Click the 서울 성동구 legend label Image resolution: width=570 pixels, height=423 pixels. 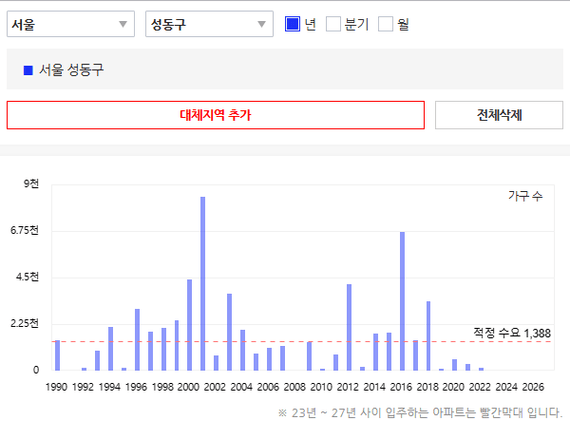tap(71, 70)
